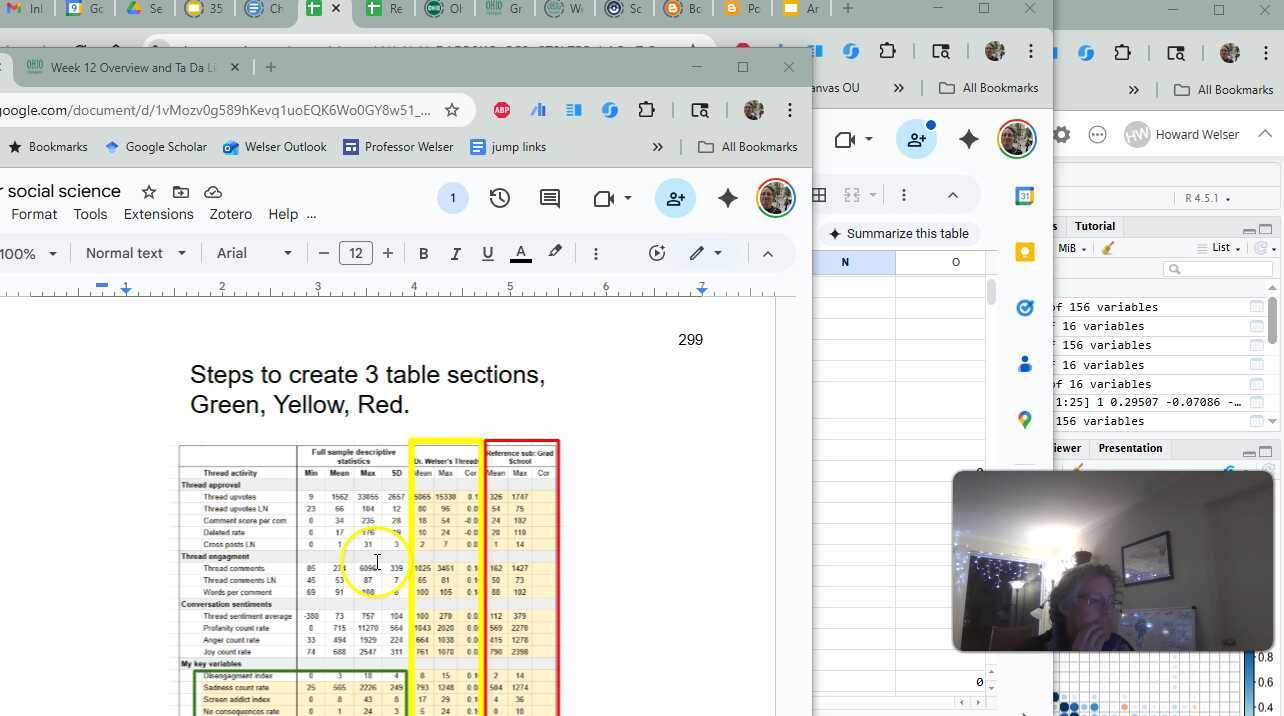The image size is (1284, 716).
Task: Toggle bold formatting
Action: click(x=423, y=254)
